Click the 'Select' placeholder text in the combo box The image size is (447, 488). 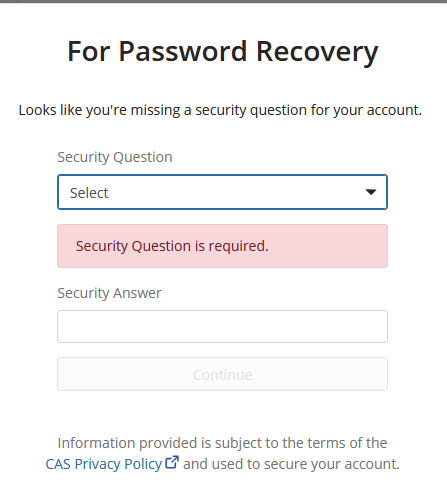pyautogui.click(x=89, y=193)
